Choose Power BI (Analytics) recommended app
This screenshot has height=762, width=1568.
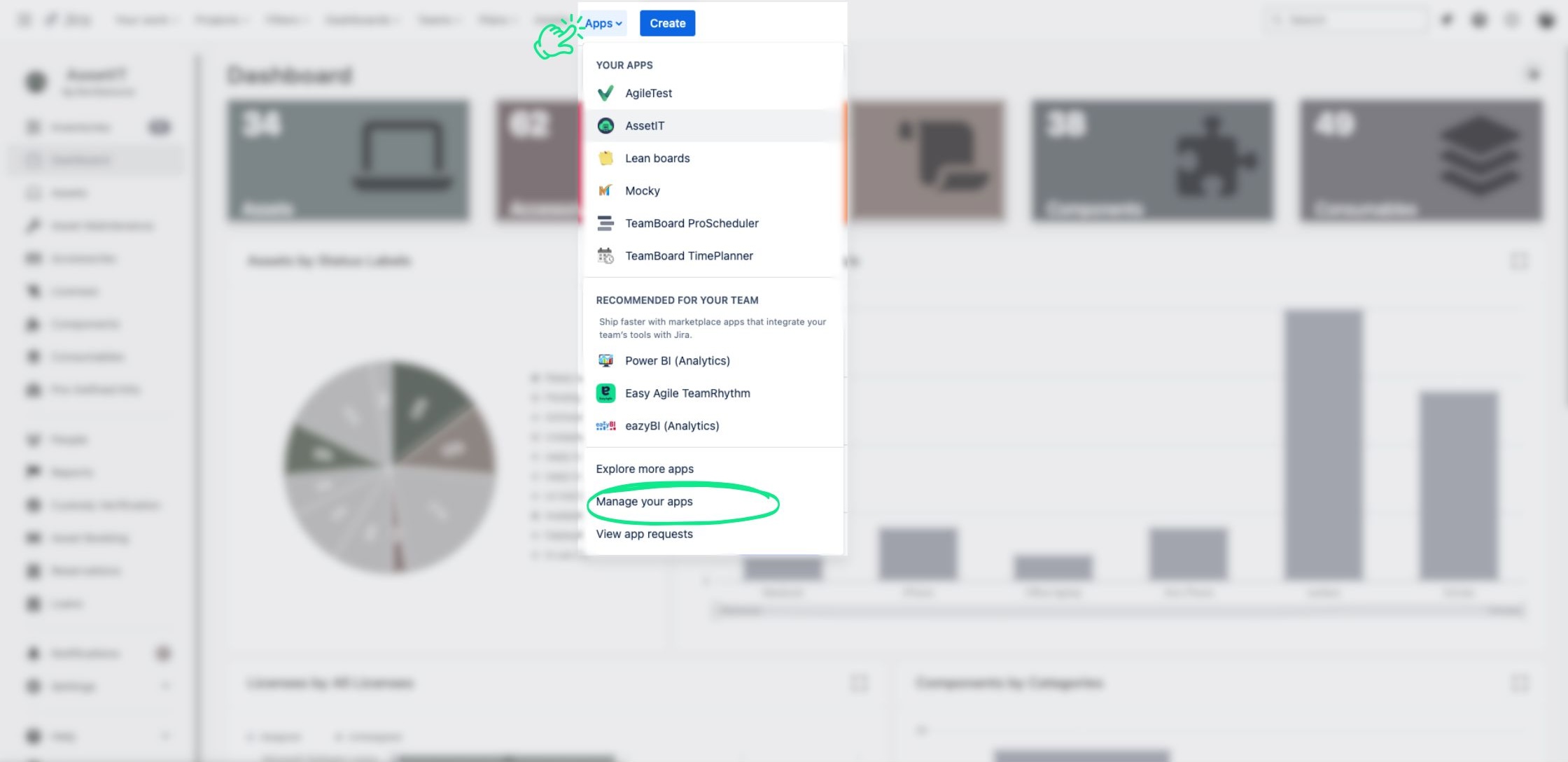[713, 361]
